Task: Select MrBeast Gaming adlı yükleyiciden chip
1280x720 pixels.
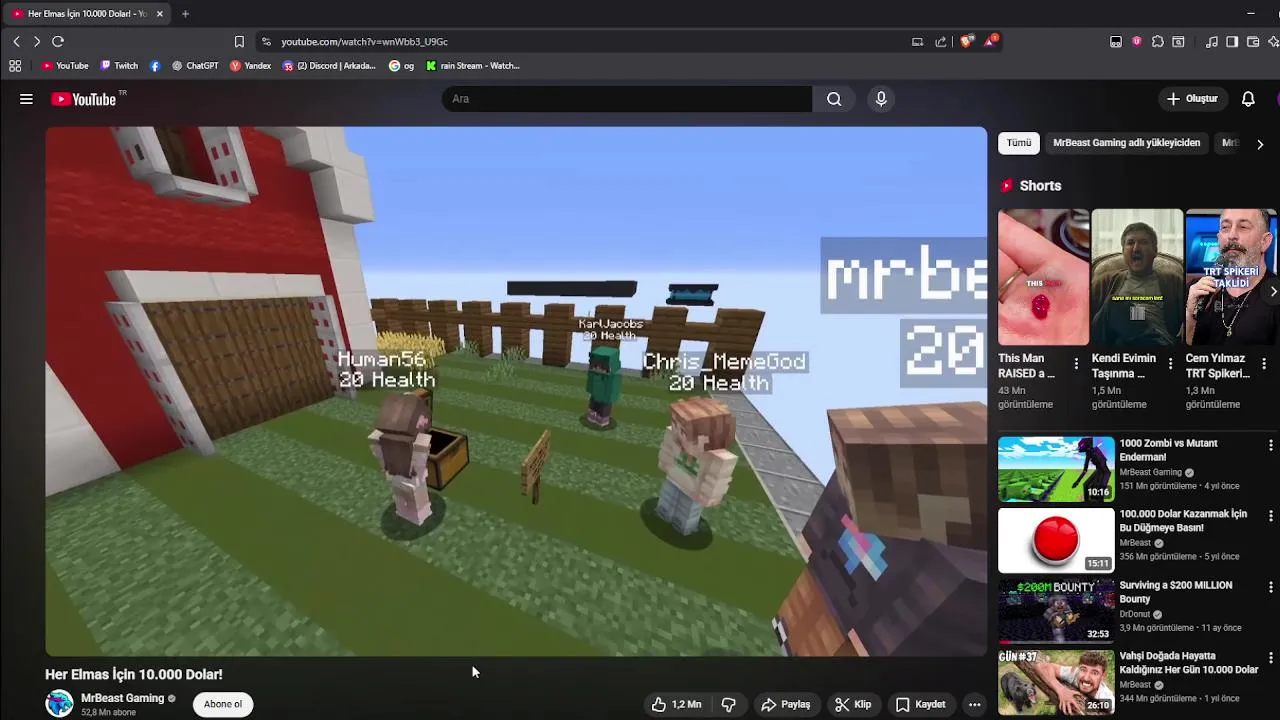Action: [x=1126, y=143]
